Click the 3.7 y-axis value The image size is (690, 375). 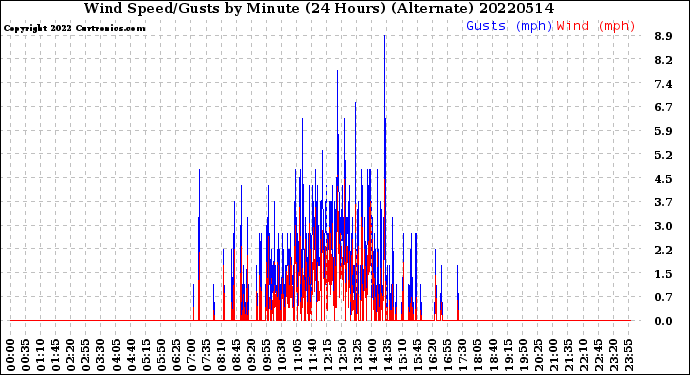pyautogui.click(x=663, y=202)
